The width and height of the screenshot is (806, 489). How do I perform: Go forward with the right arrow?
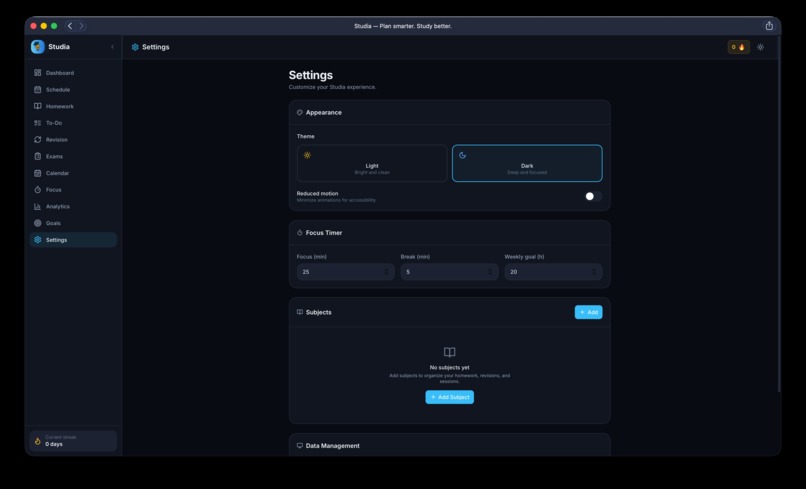tap(81, 26)
